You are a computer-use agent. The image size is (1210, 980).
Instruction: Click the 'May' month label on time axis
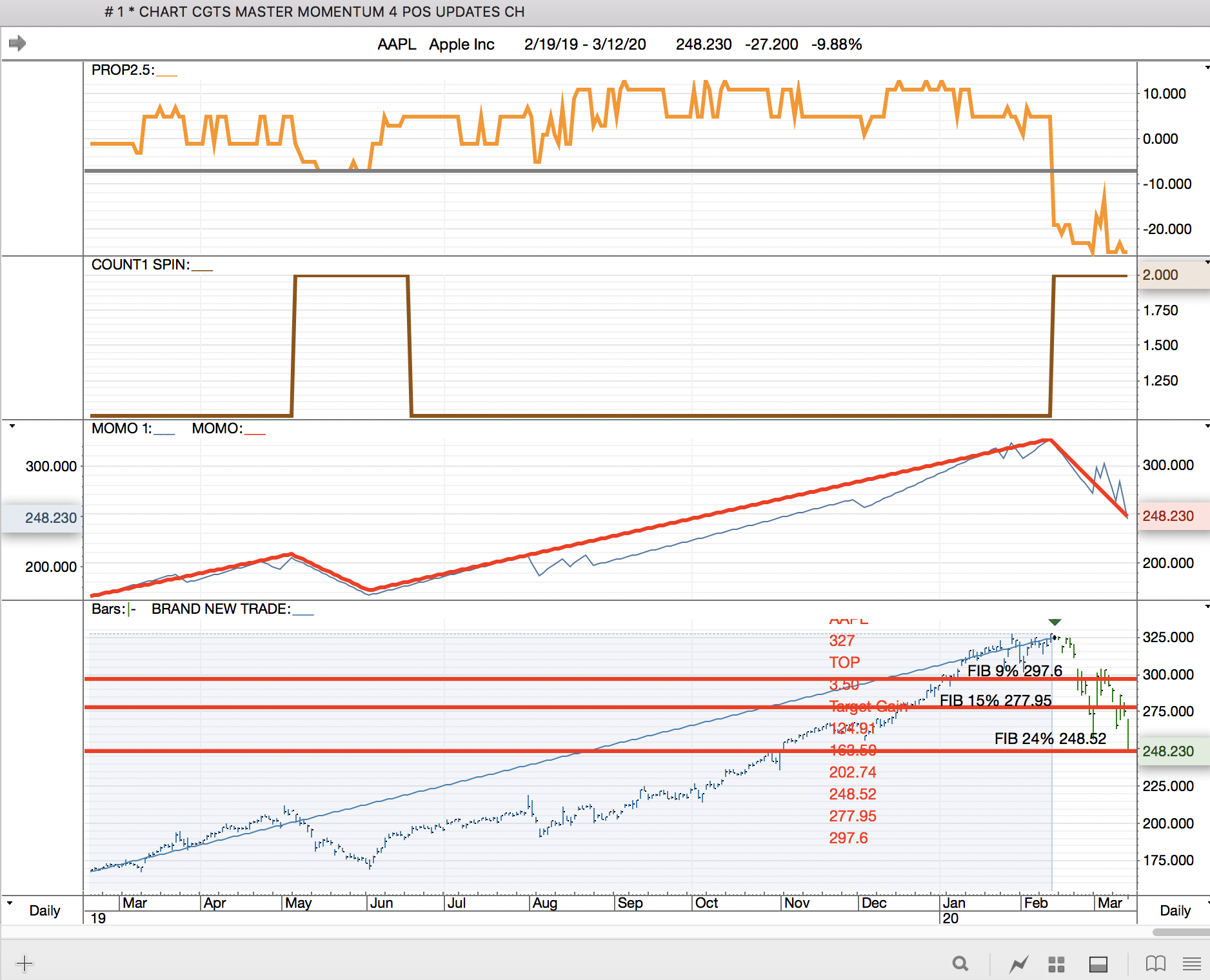[x=299, y=903]
